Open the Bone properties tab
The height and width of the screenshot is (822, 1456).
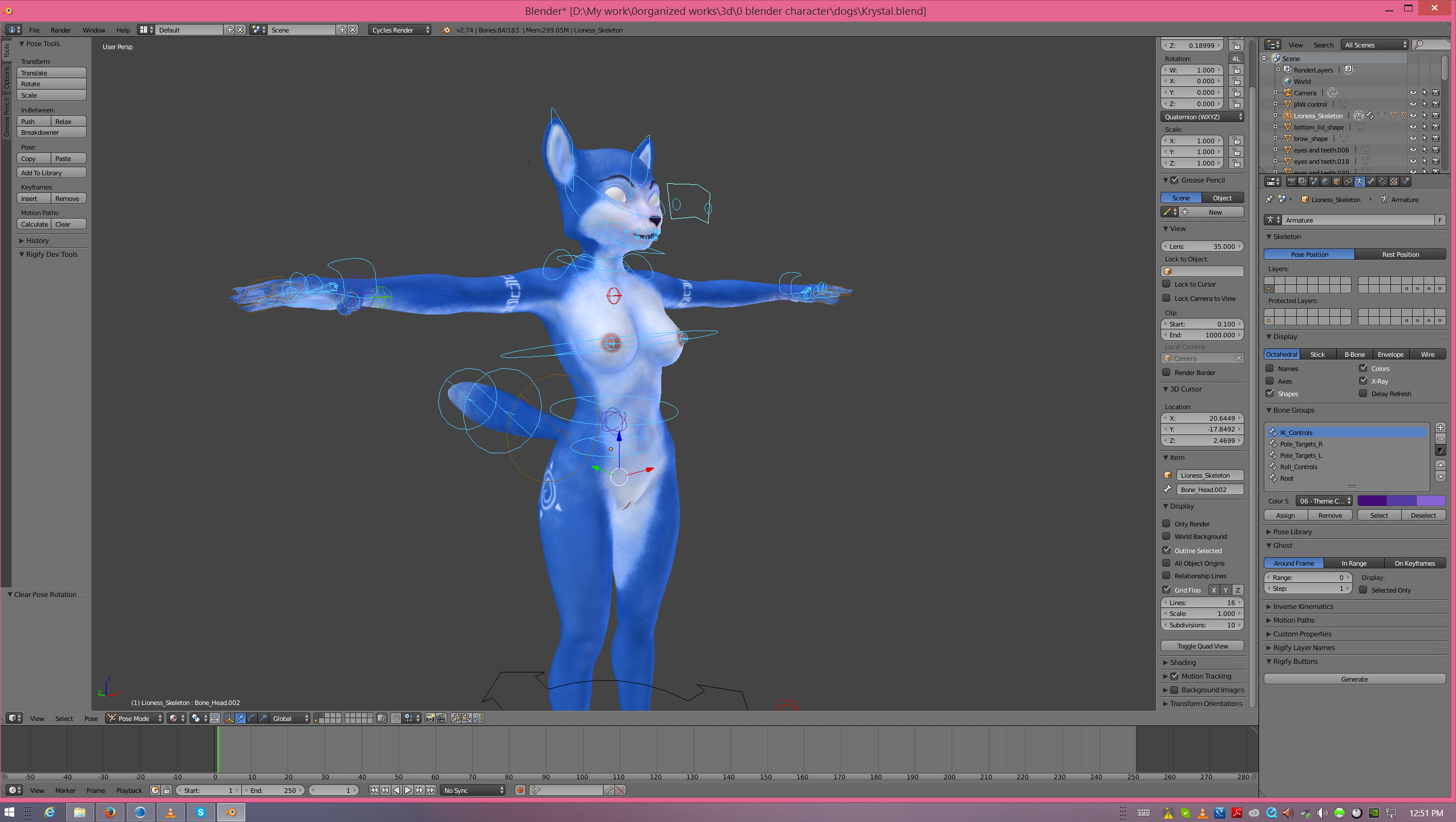point(1371,182)
